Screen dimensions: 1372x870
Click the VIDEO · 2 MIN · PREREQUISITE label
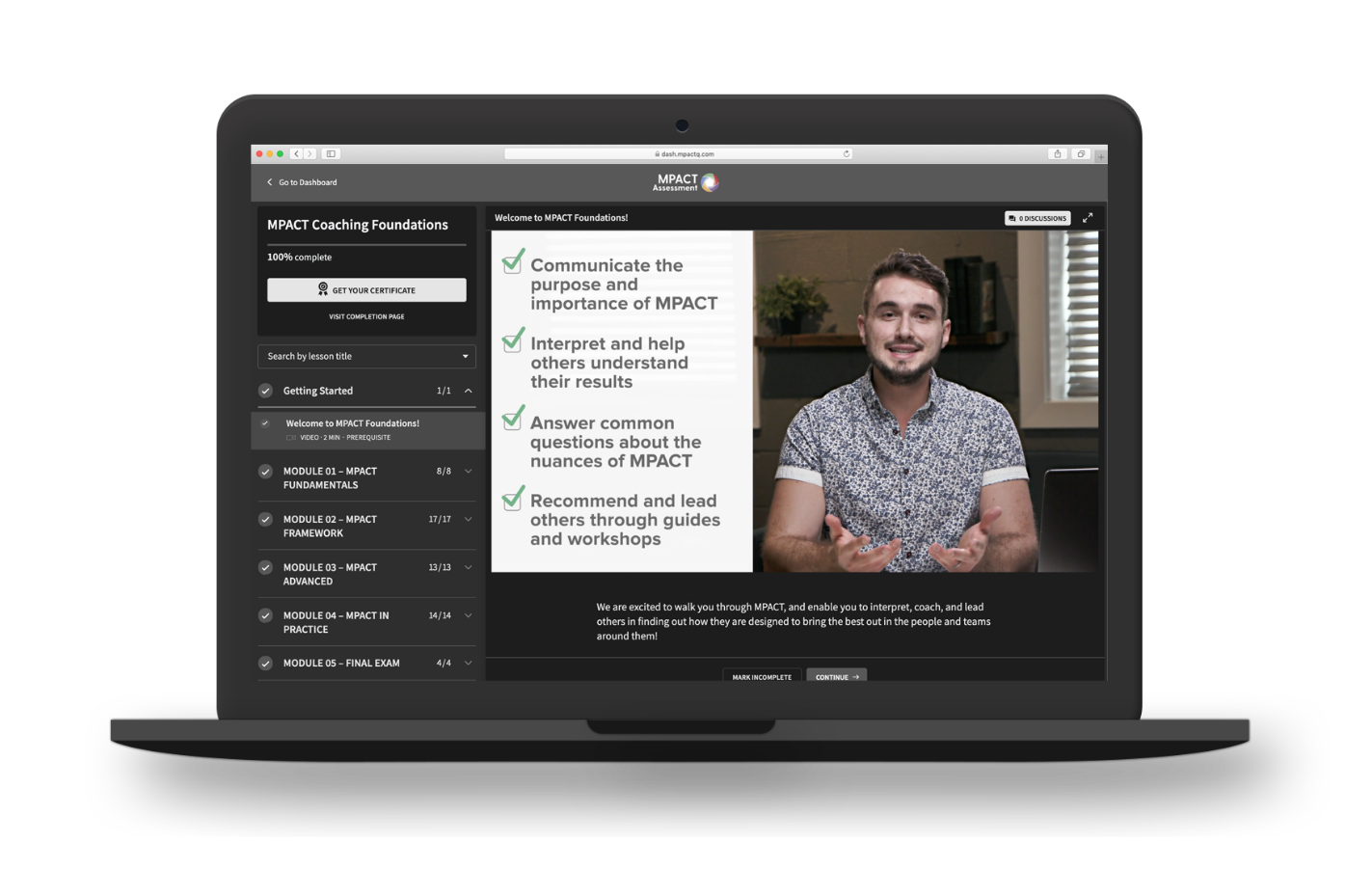click(345, 438)
